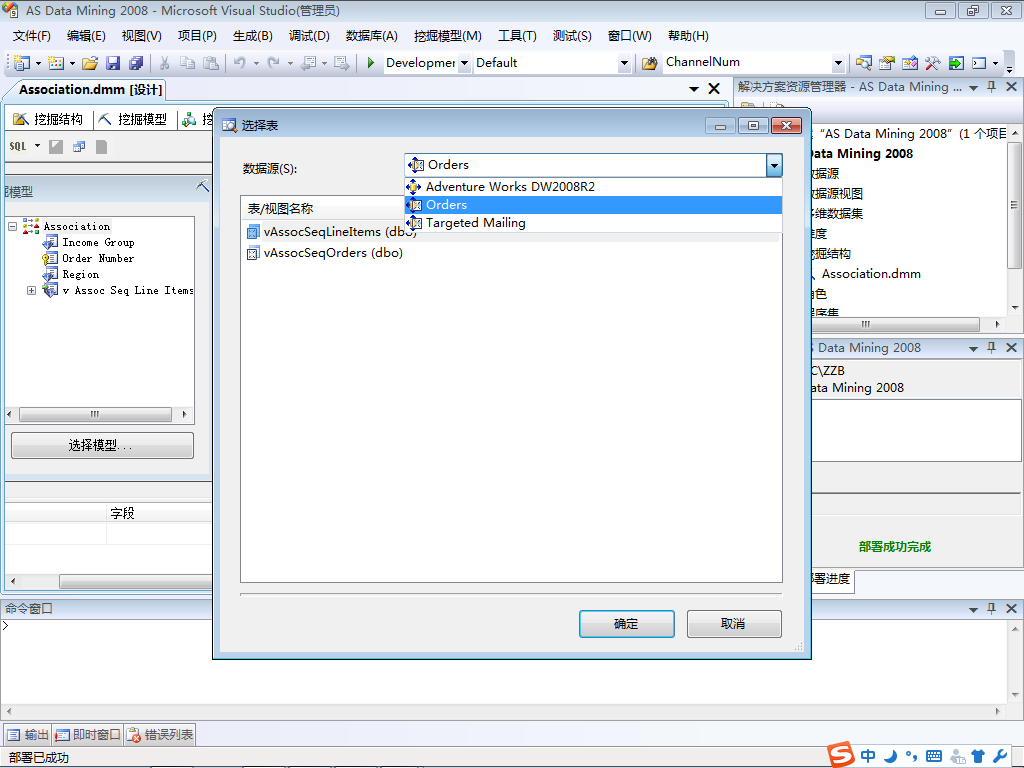The width and height of the screenshot is (1024, 768).
Task: Click the blue windows icon in the query toolbar
Action: 79,147
